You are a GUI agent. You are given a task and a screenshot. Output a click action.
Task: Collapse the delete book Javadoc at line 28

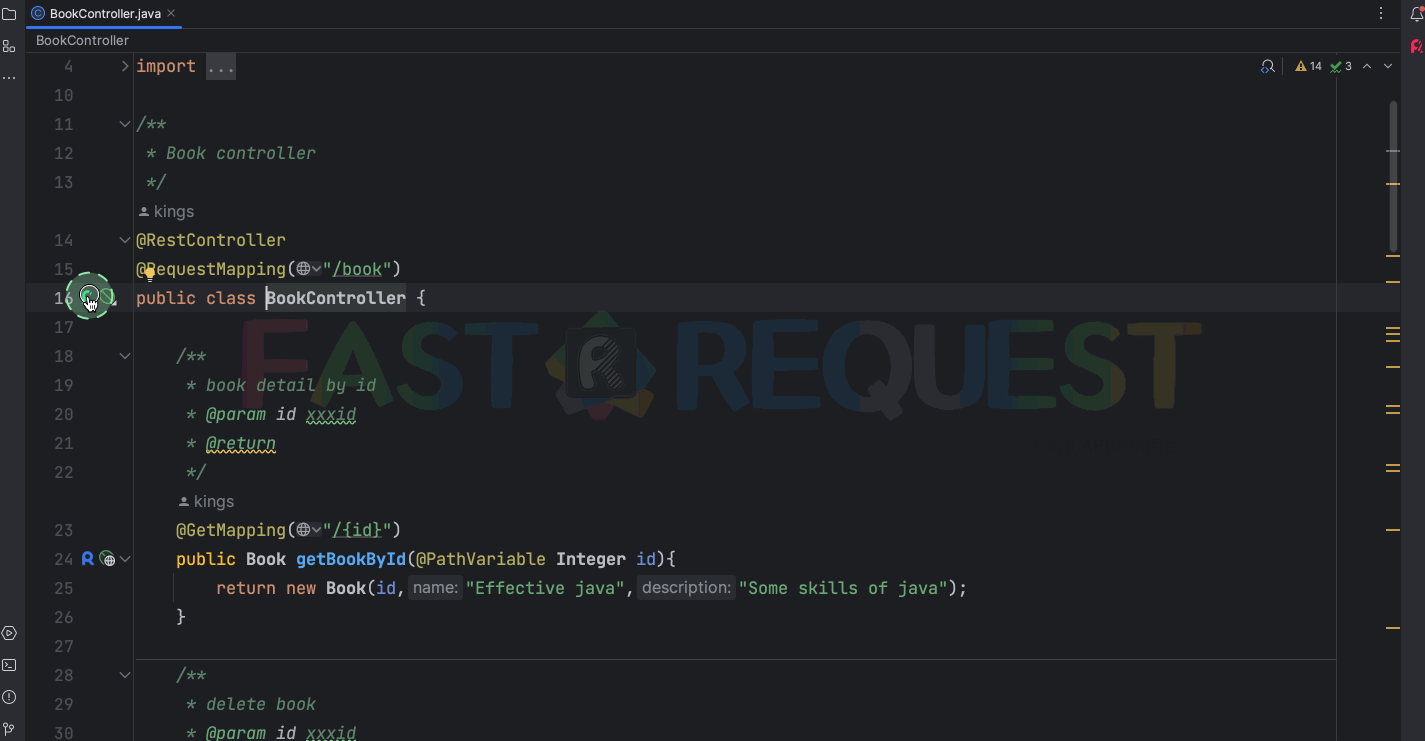pyautogui.click(x=124, y=675)
